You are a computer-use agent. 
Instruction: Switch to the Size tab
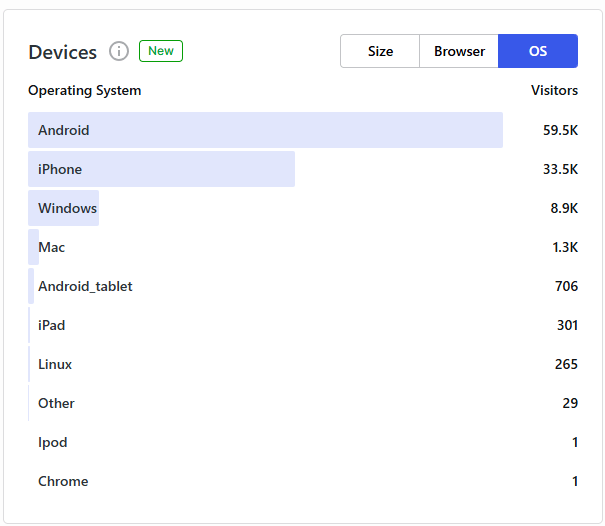[380, 51]
